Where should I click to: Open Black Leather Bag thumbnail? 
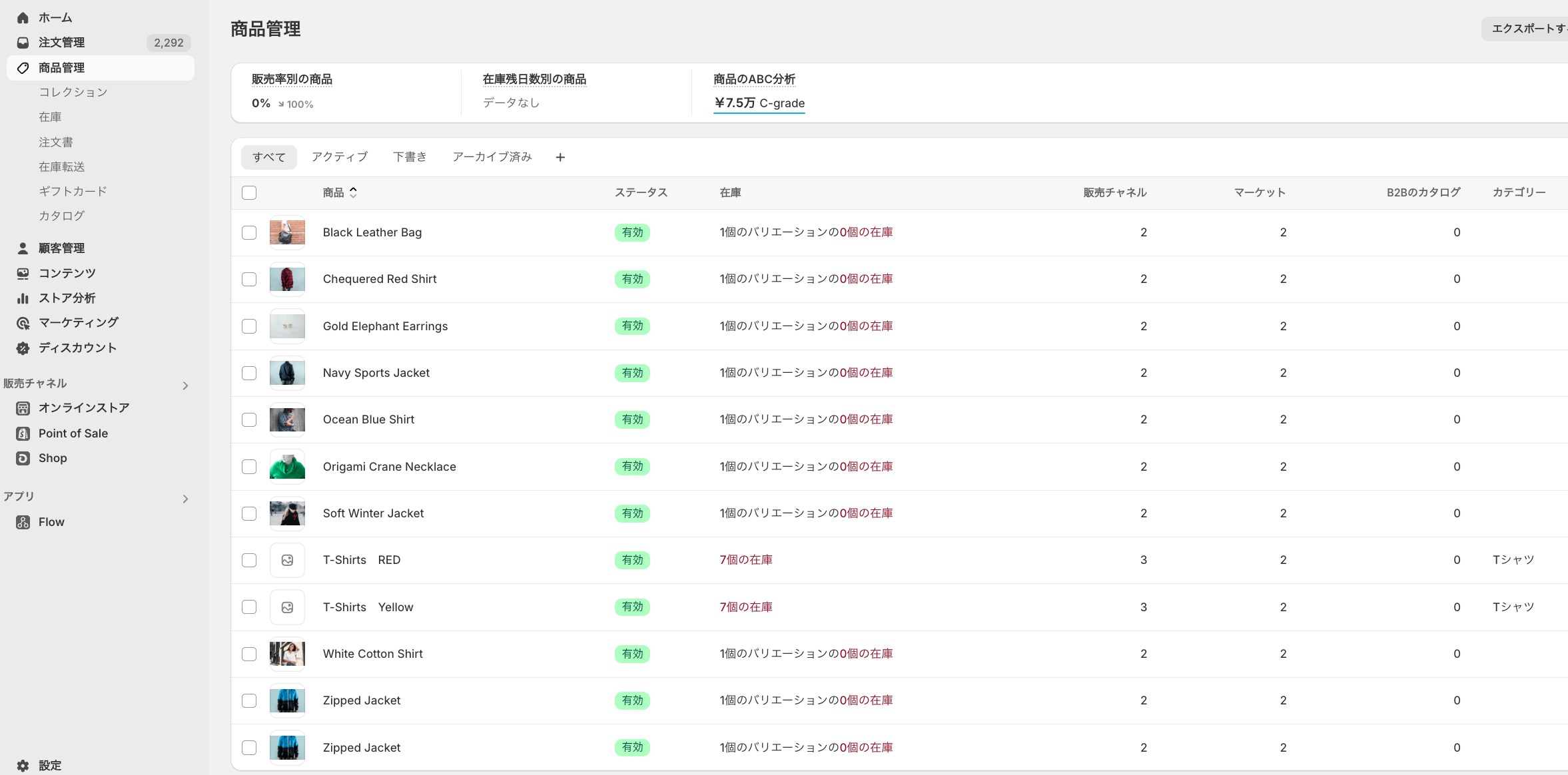(287, 232)
